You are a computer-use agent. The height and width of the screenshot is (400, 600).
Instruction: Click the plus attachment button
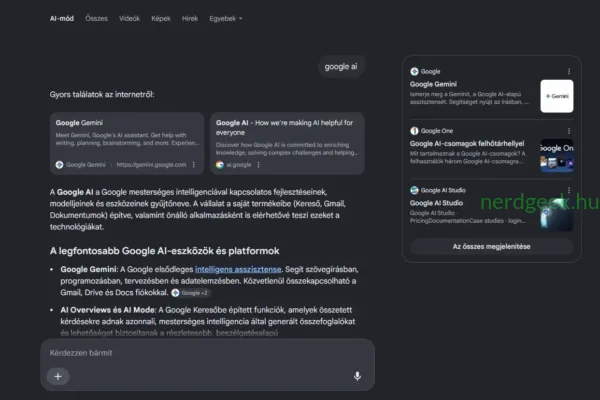58,376
